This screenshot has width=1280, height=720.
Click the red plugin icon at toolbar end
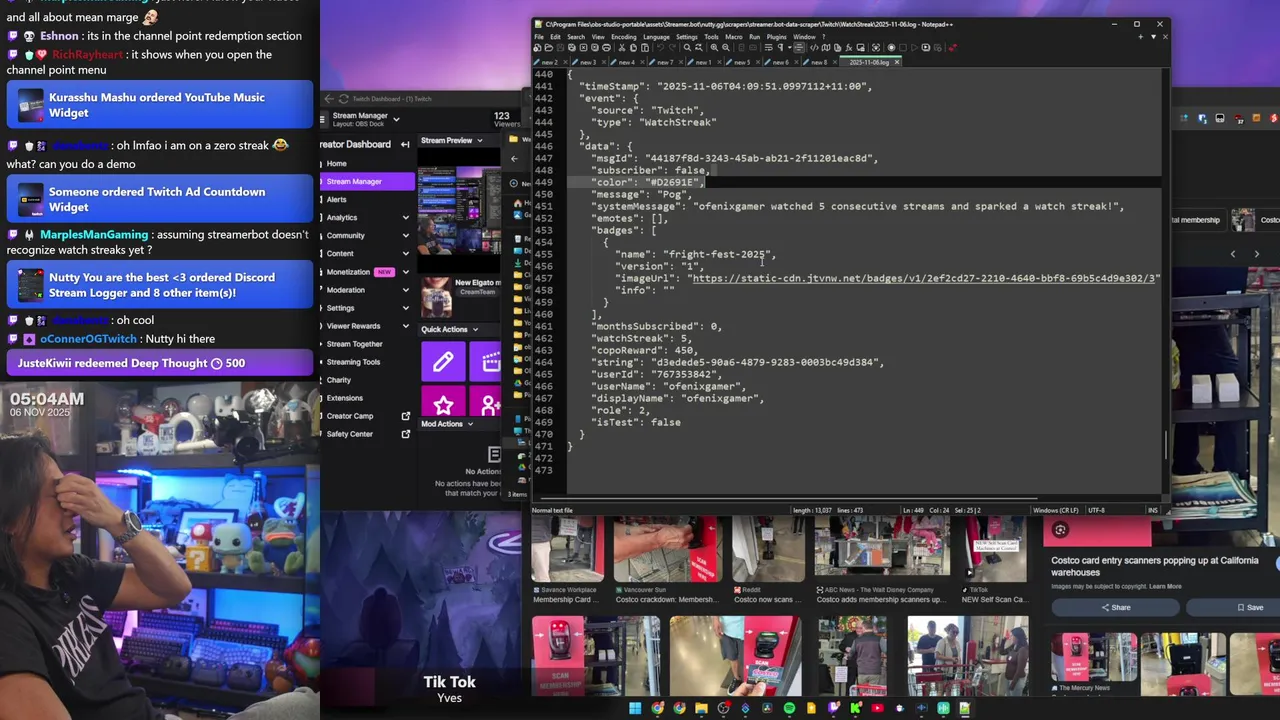[953, 47]
